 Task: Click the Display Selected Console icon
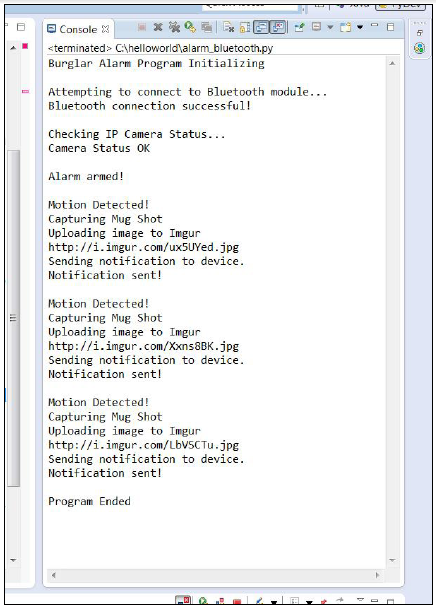(317, 27)
